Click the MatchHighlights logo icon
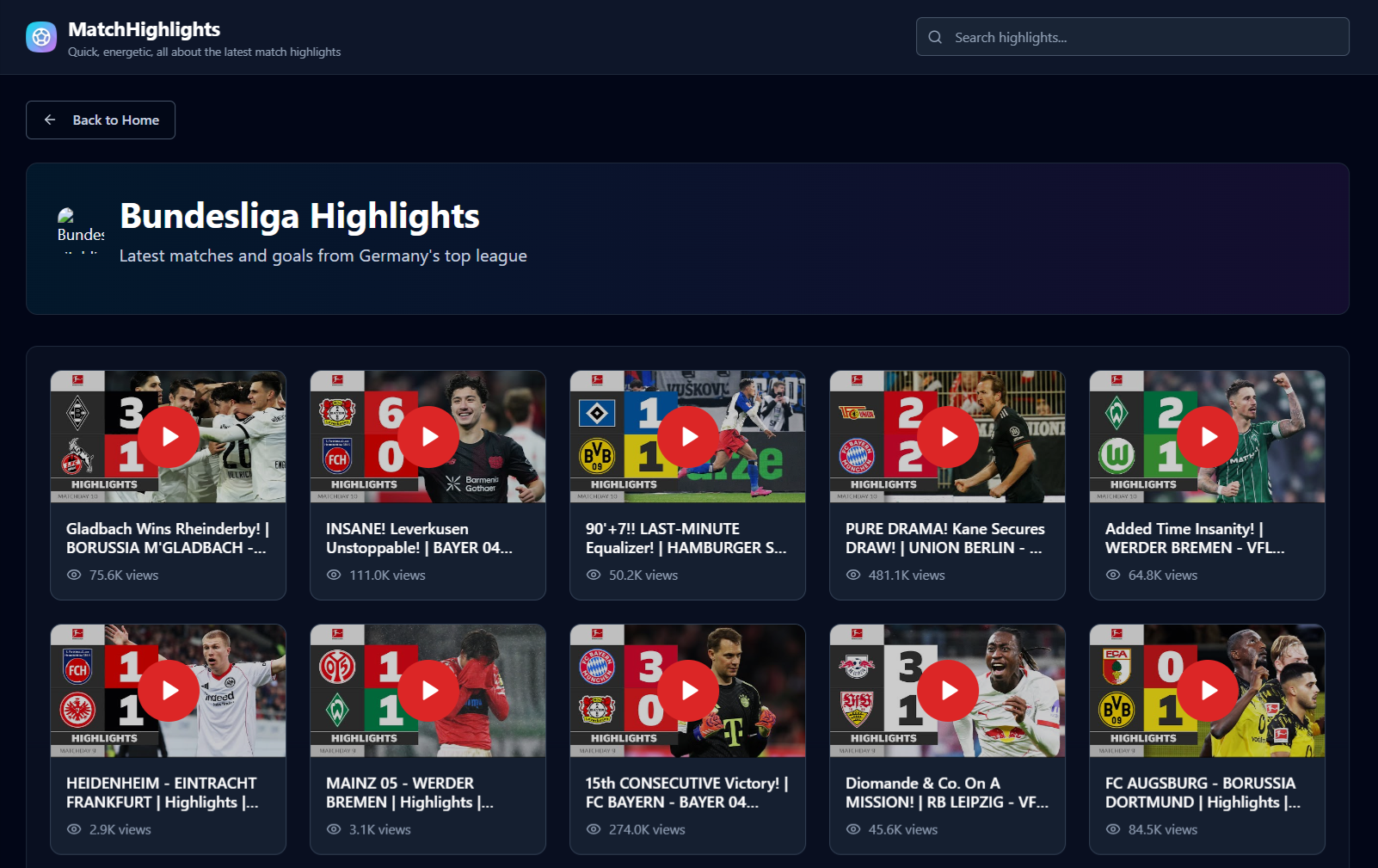The image size is (1378, 868). 41,37
